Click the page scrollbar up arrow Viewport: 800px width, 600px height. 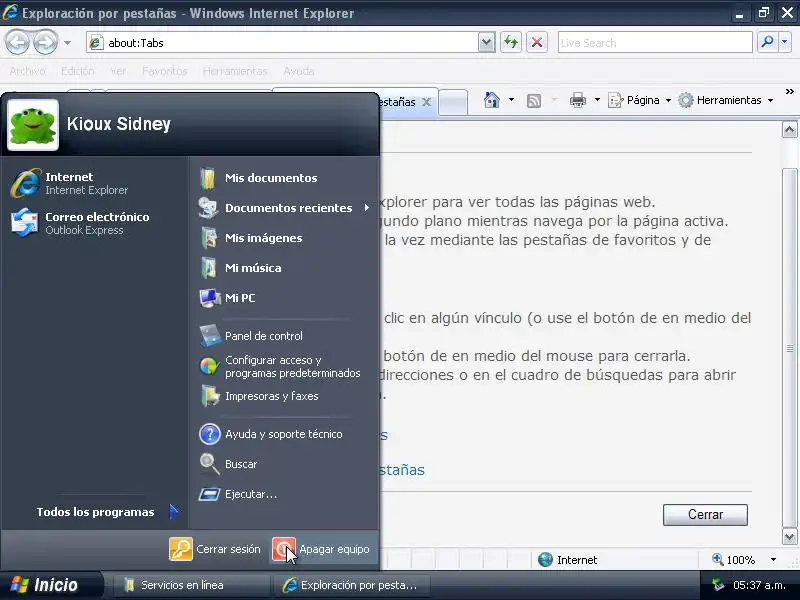789,130
